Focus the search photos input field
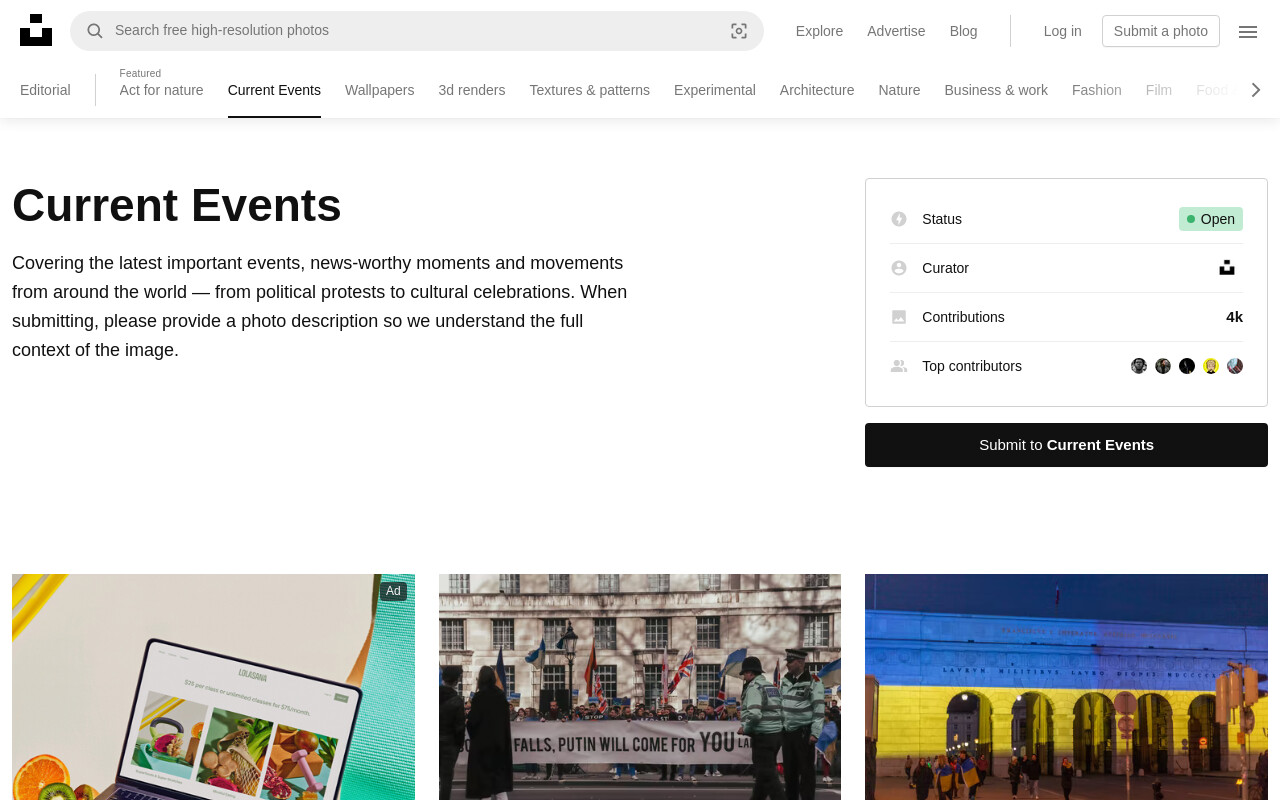Screen dimensions: 1280x800 click(416, 31)
